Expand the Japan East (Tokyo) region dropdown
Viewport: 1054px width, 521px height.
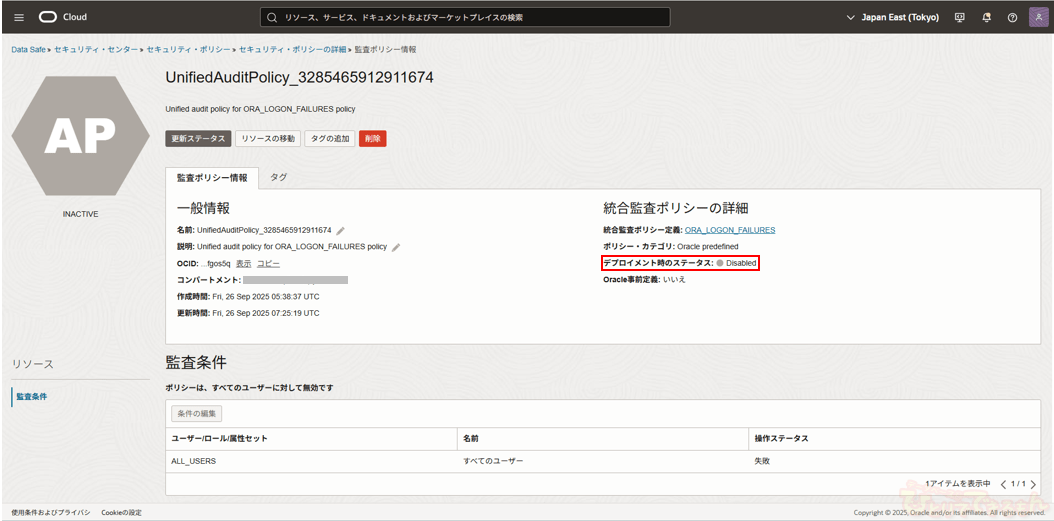[892, 17]
